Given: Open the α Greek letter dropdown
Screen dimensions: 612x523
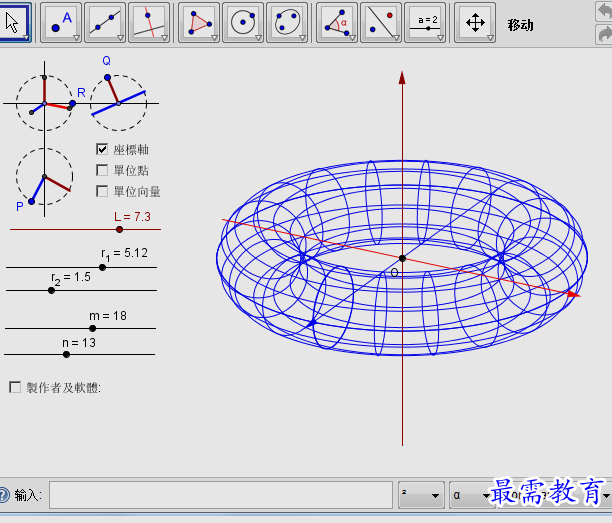Looking at the screenshot, I should (471, 495).
